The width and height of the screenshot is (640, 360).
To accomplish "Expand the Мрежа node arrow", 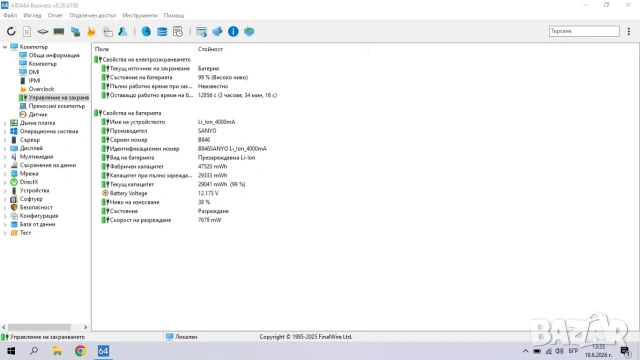I will 5,173.
